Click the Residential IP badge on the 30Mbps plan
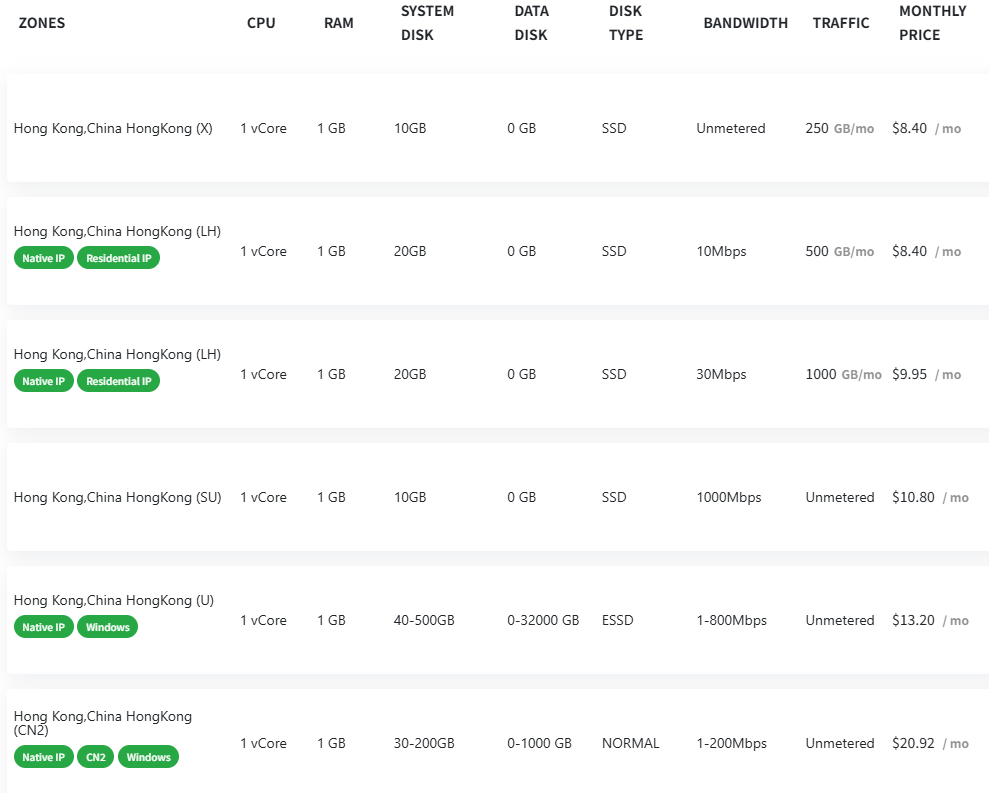 [118, 381]
